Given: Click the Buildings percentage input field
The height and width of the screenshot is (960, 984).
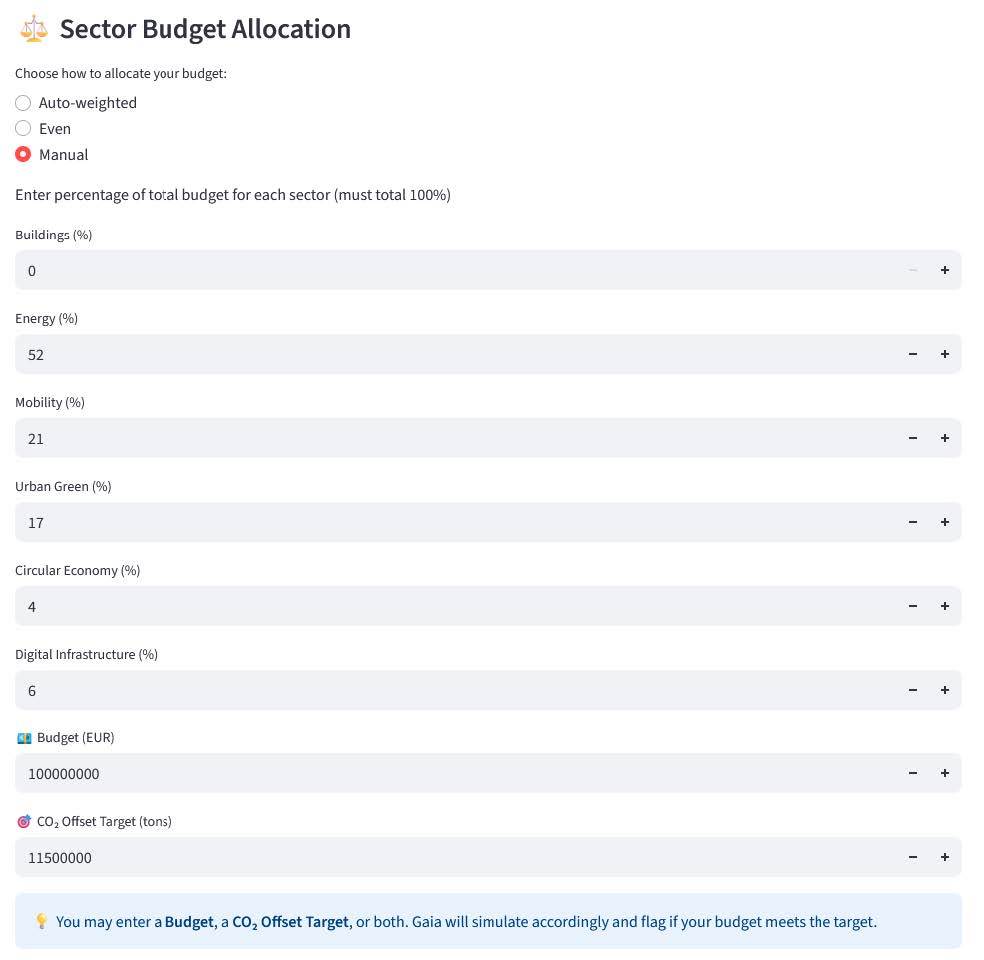Looking at the screenshot, I should [450, 270].
